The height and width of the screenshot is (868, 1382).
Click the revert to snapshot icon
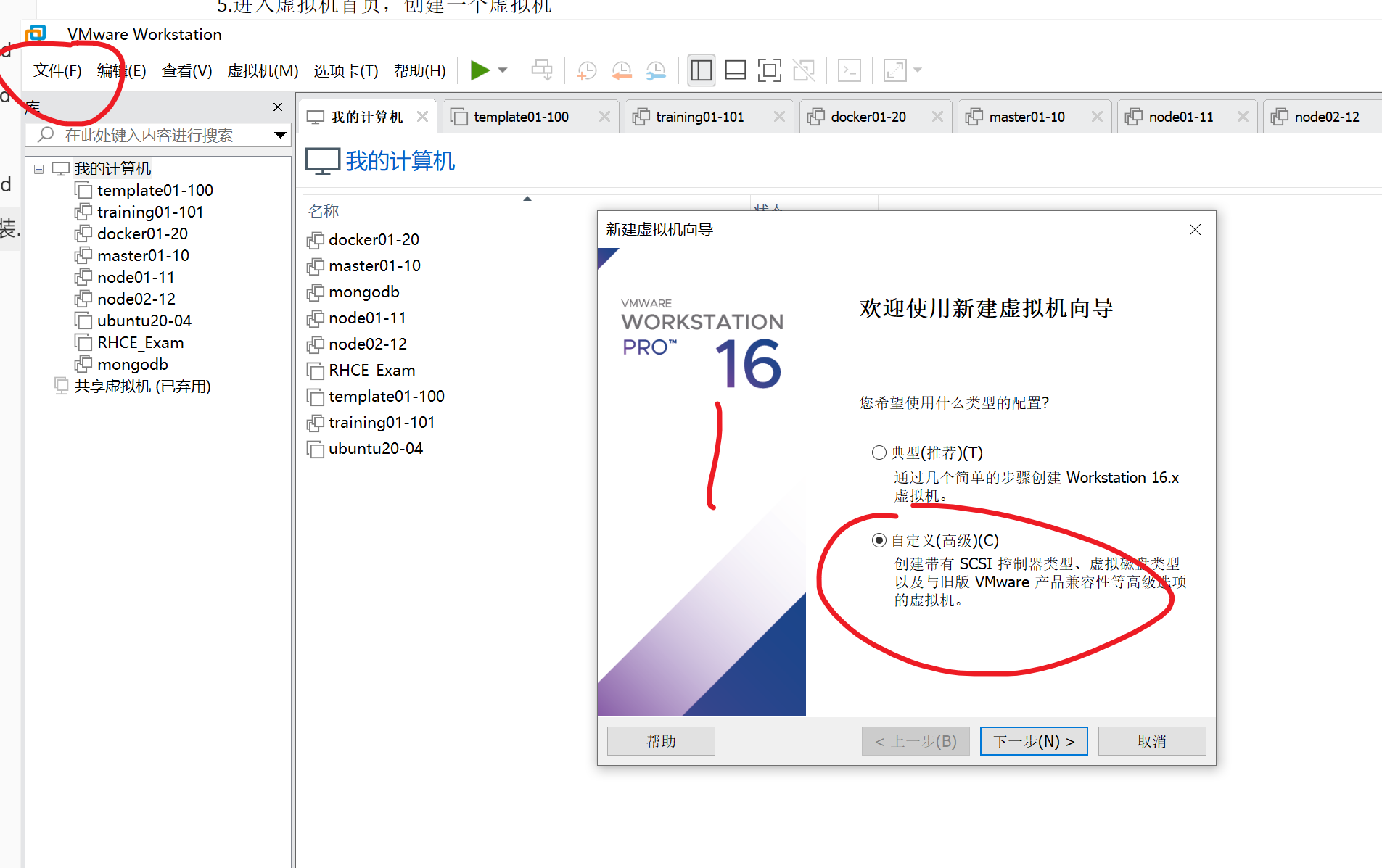point(621,70)
